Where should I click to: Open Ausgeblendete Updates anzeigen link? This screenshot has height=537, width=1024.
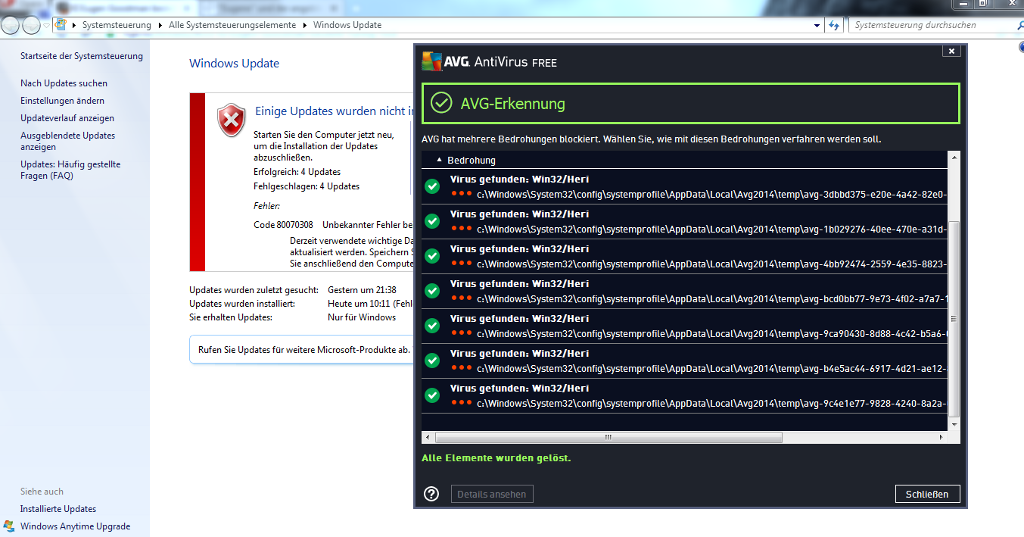[x=67, y=141]
